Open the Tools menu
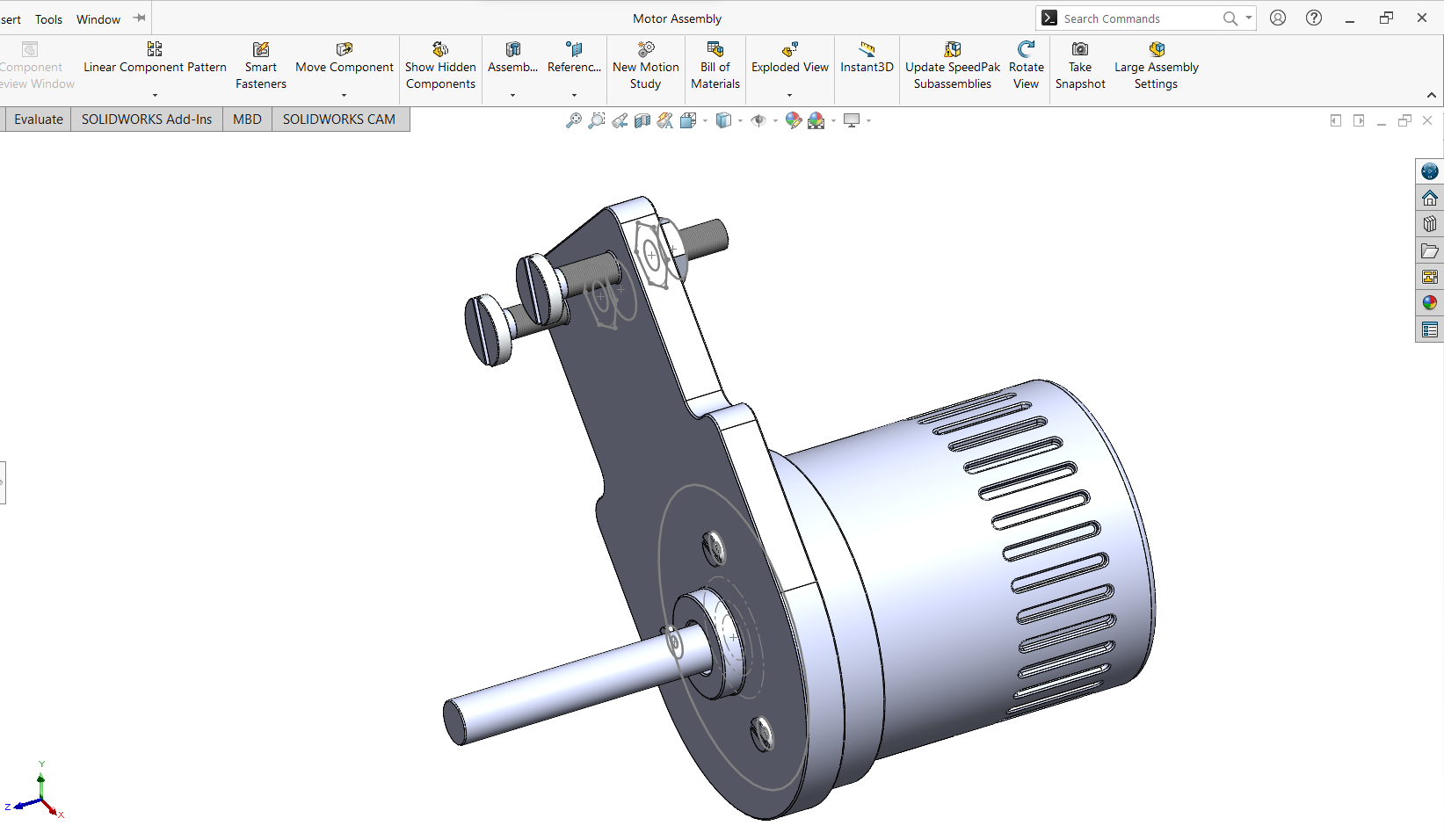Image resolution: width=1444 pixels, height=840 pixels. [x=48, y=19]
